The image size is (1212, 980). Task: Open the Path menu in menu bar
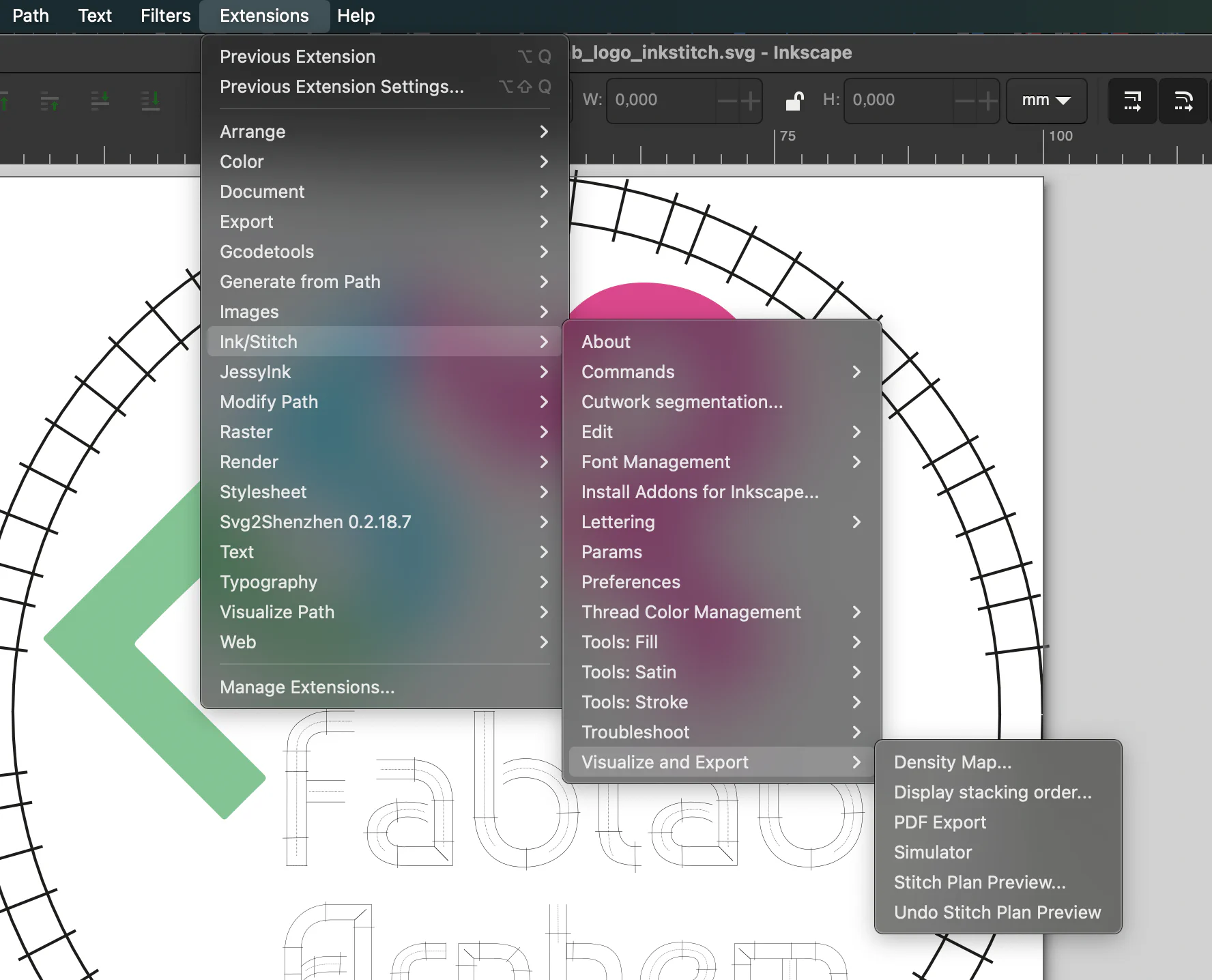tap(31, 16)
